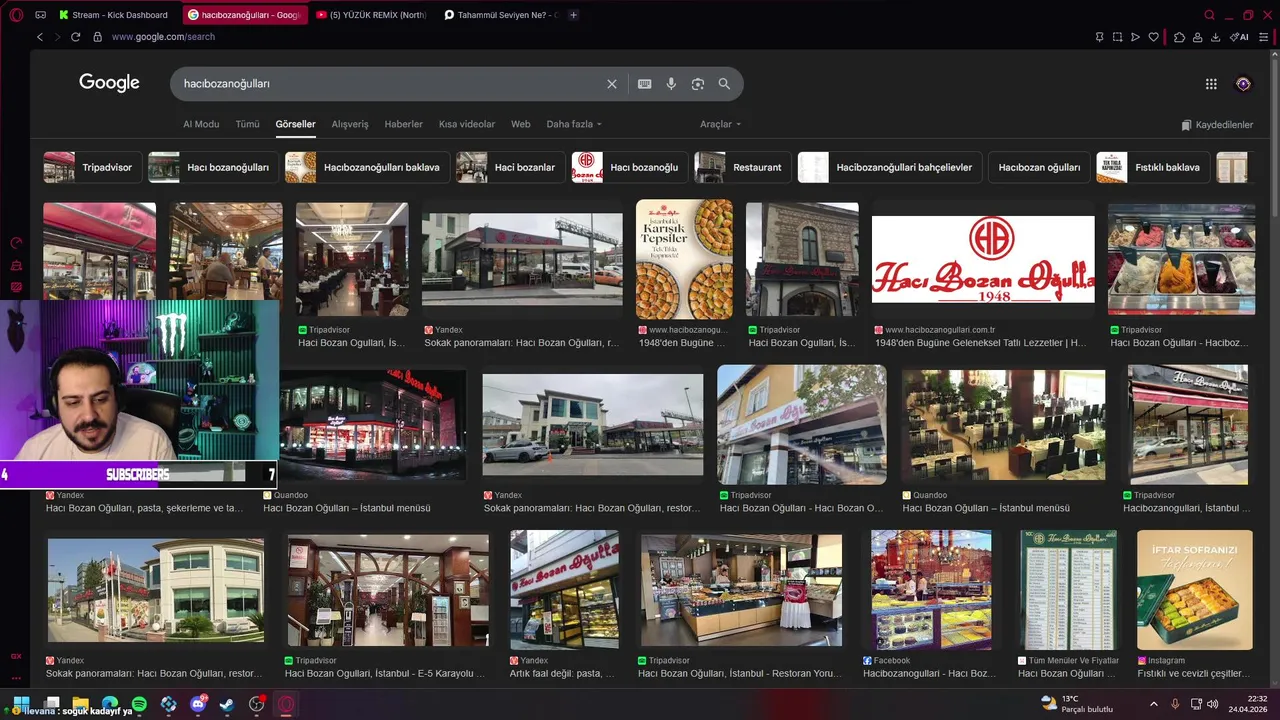Start a voice search with microphone
1280x720 pixels.
(671, 84)
